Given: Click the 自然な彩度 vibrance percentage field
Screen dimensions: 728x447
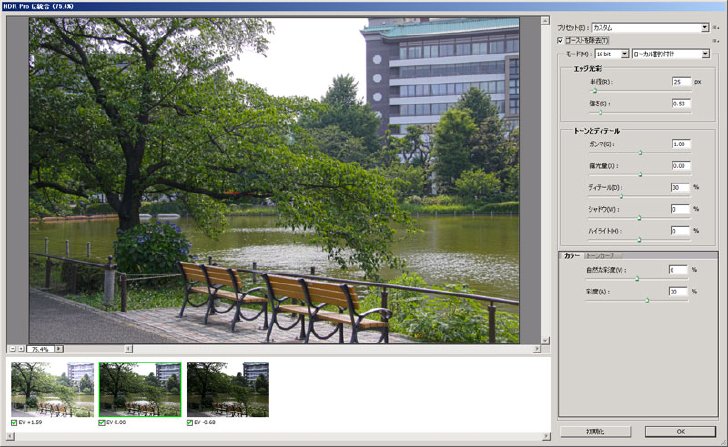Looking at the screenshot, I should click(x=678, y=270).
